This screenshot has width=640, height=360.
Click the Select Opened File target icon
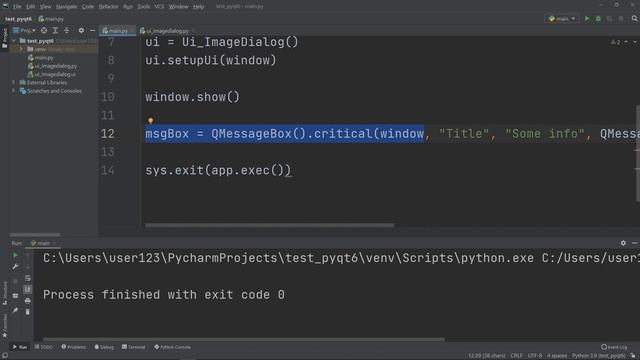pyautogui.click(x=44, y=31)
